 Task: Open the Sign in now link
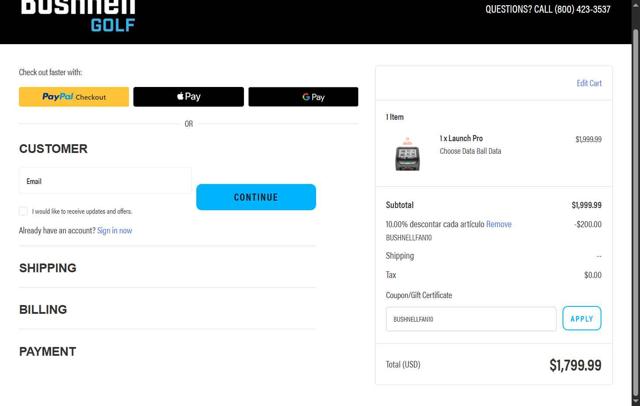[115, 231]
